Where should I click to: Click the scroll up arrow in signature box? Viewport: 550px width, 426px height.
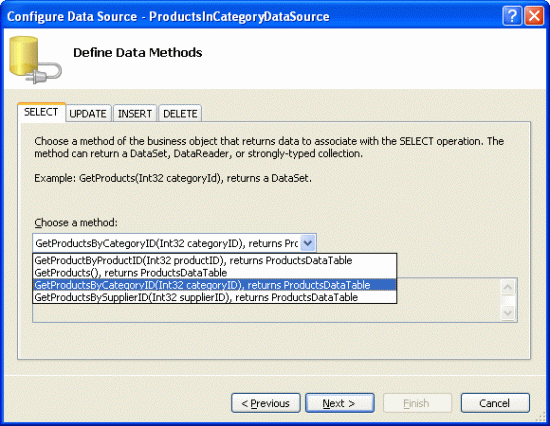point(508,287)
